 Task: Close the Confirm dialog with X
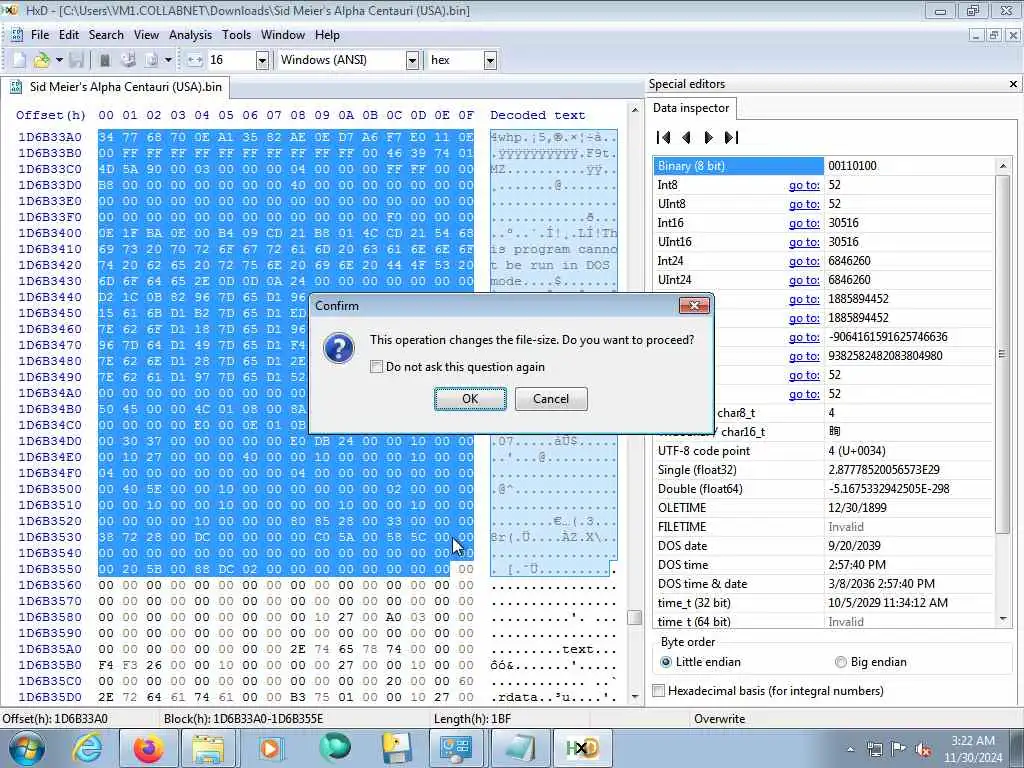click(694, 305)
